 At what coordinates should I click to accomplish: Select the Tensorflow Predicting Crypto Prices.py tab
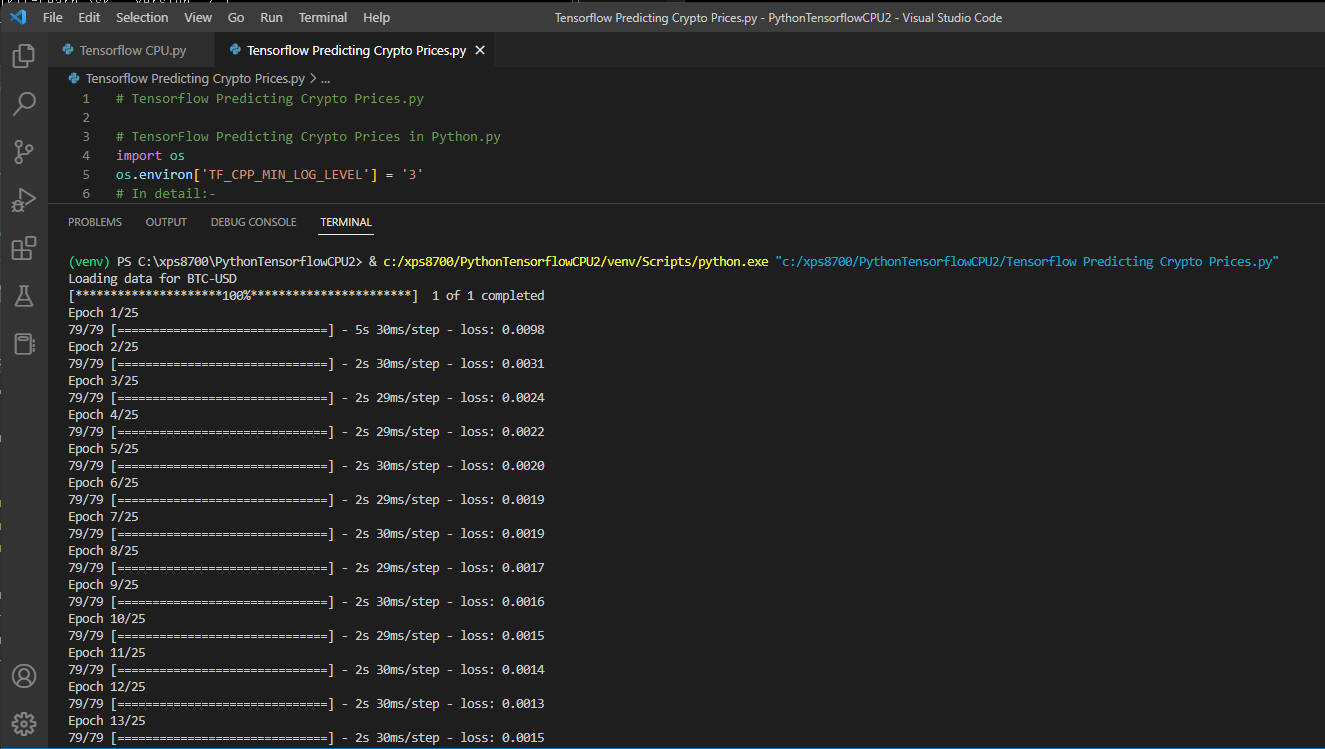point(356,50)
